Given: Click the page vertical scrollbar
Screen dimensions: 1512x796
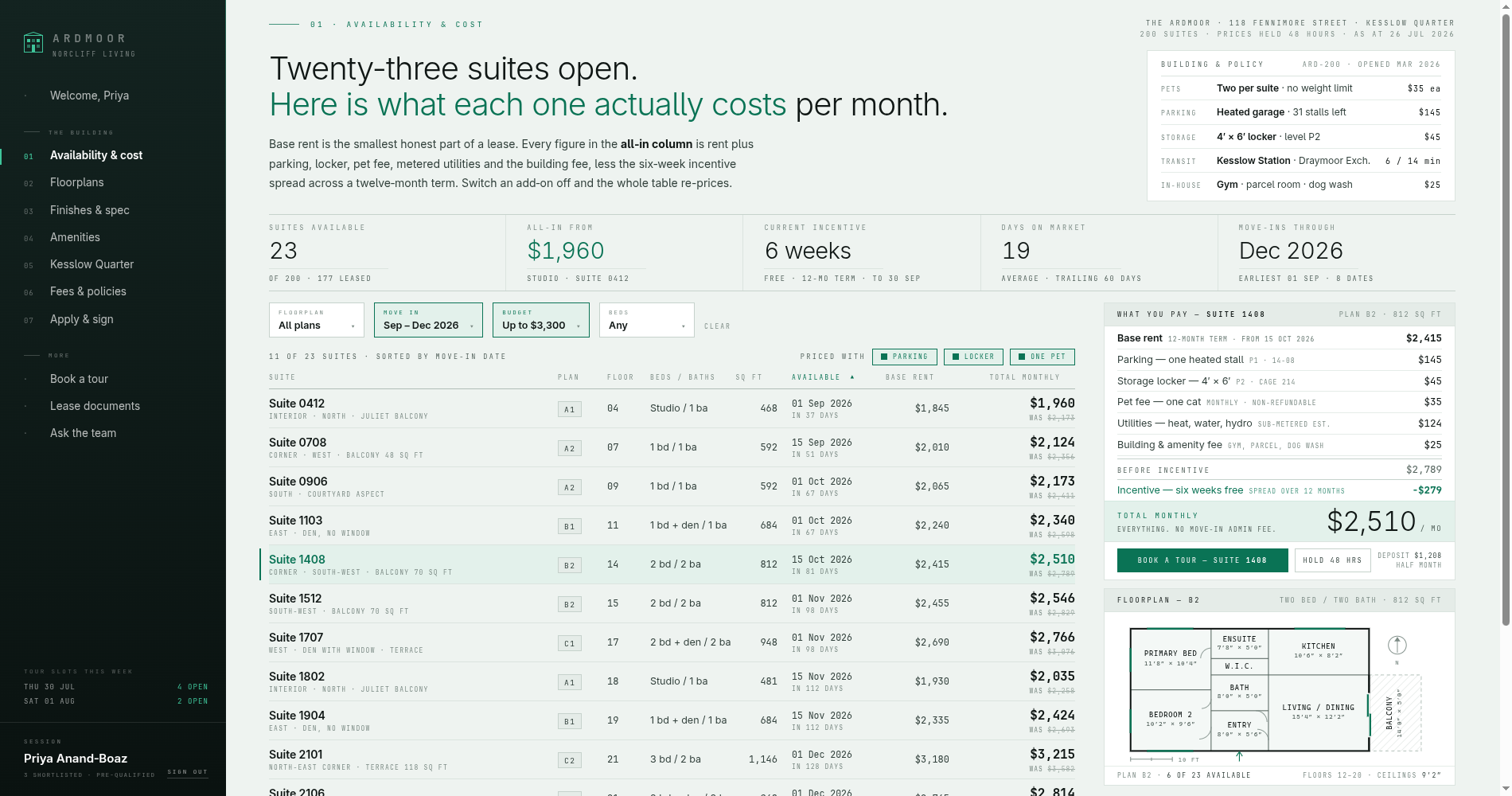Looking at the screenshot, I should tap(1505, 318).
